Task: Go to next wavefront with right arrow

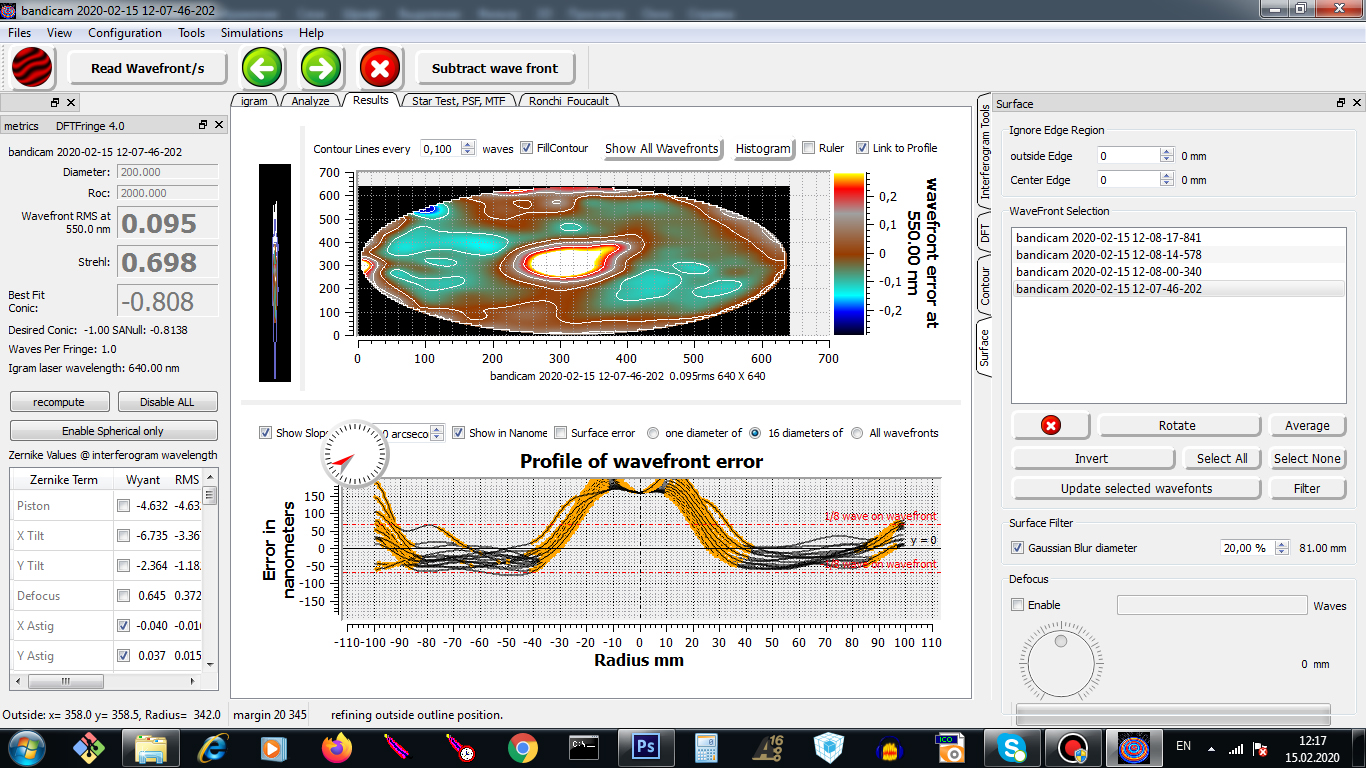Action: [322, 69]
